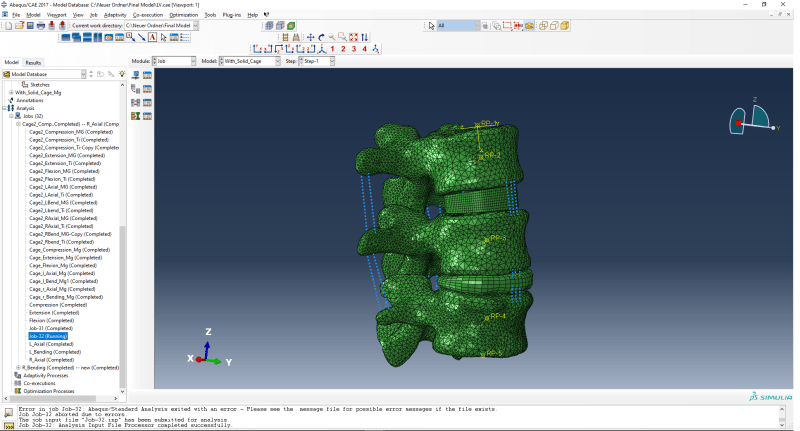Click the message area toggle icon
This screenshot has width=800, height=431.
point(9,412)
